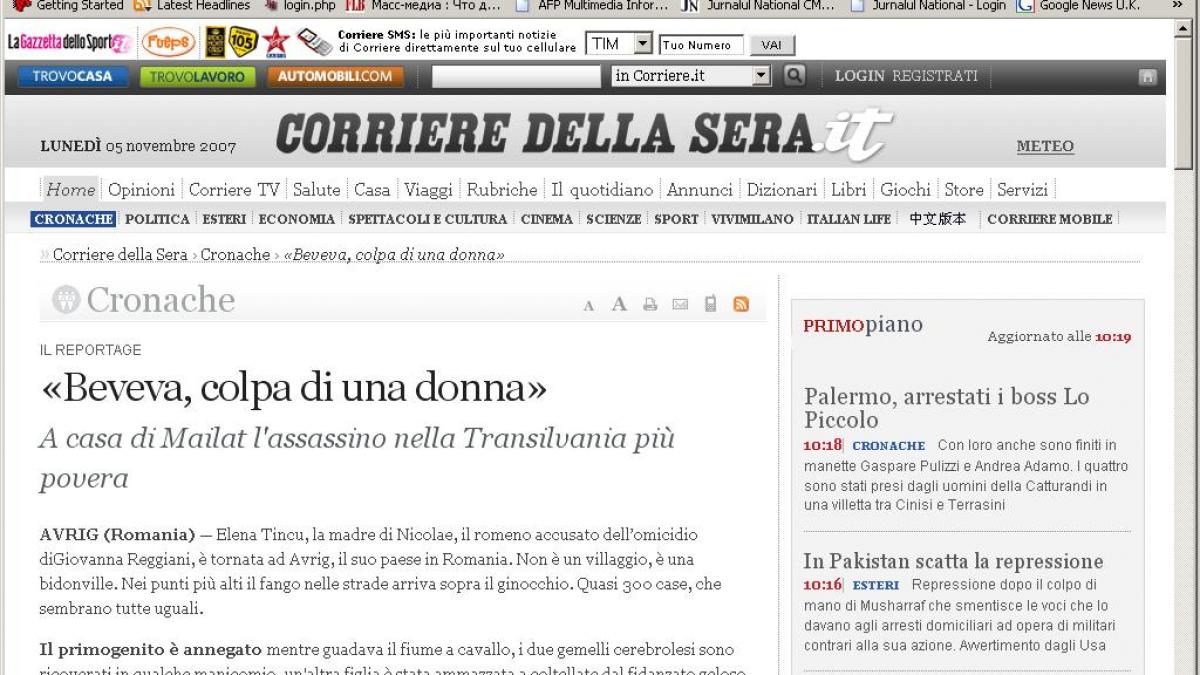Viewport: 1200px width, 675px height.
Task: Click the magnifier search icon button
Action: pos(793,75)
